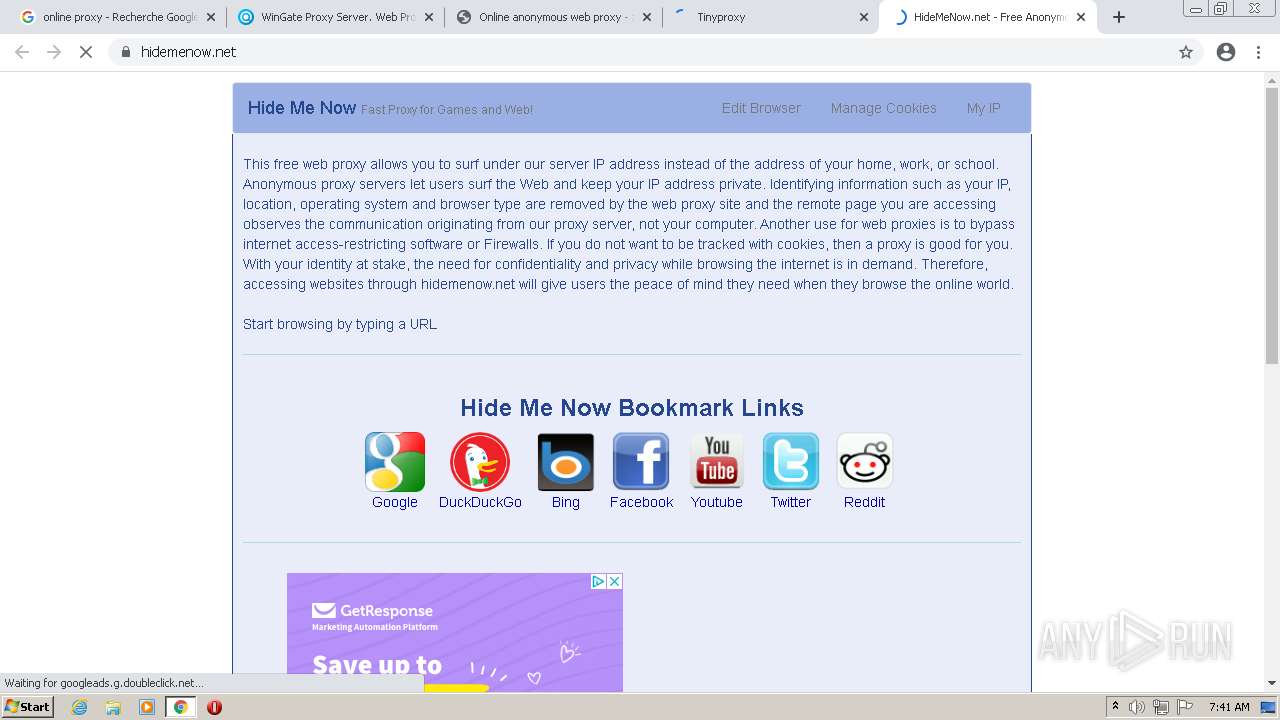
Task: Open the volume speaker tray icon
Action: (x=1137, y=707)
